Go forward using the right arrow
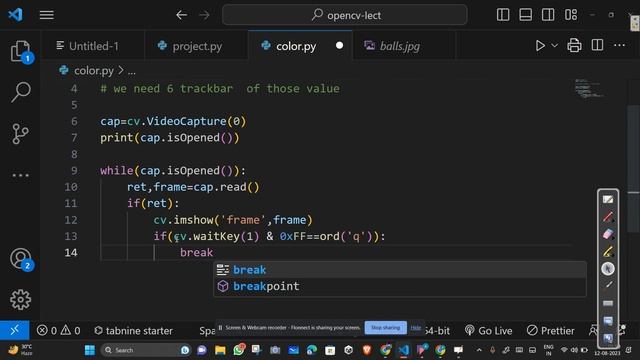This screenshot has width=640, height=360. tap(204, 15)
